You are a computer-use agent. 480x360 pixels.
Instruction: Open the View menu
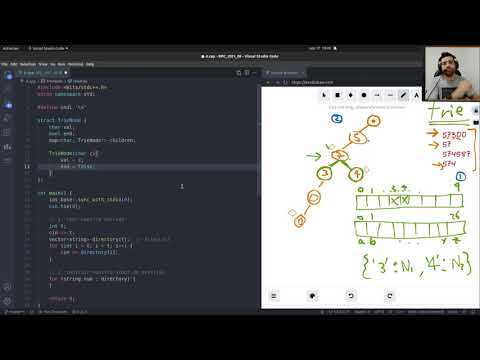43,64
